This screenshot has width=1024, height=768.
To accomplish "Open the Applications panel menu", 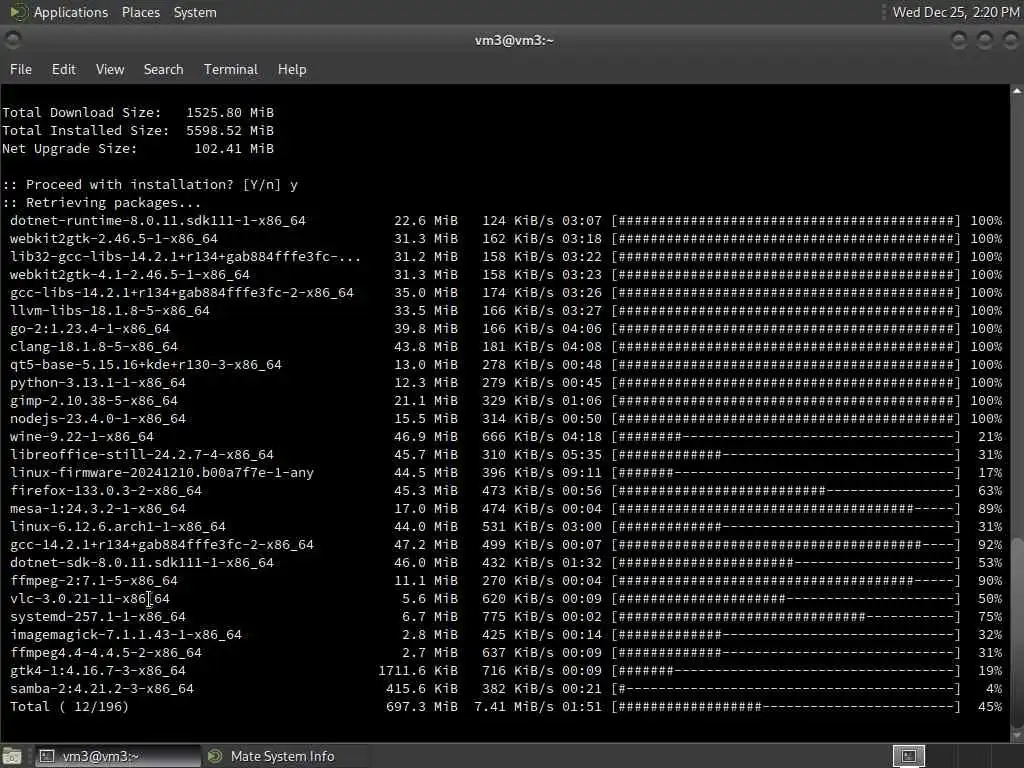I will point(71,12).
